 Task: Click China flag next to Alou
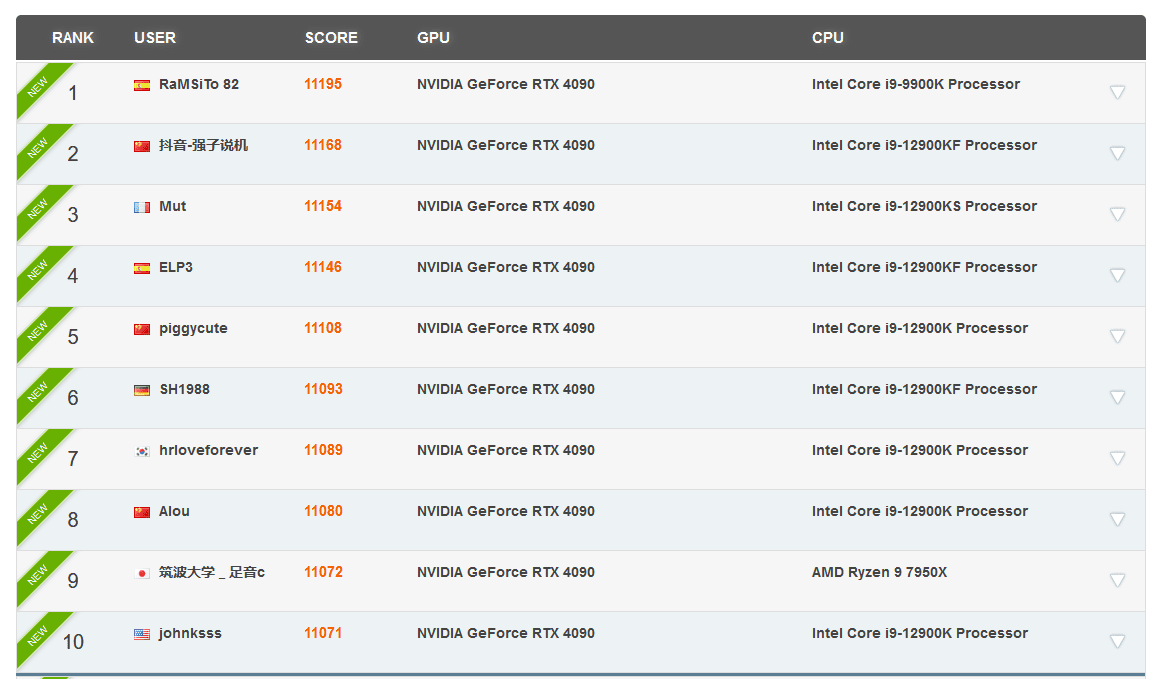pyautogui.click(x=142, y=512)
